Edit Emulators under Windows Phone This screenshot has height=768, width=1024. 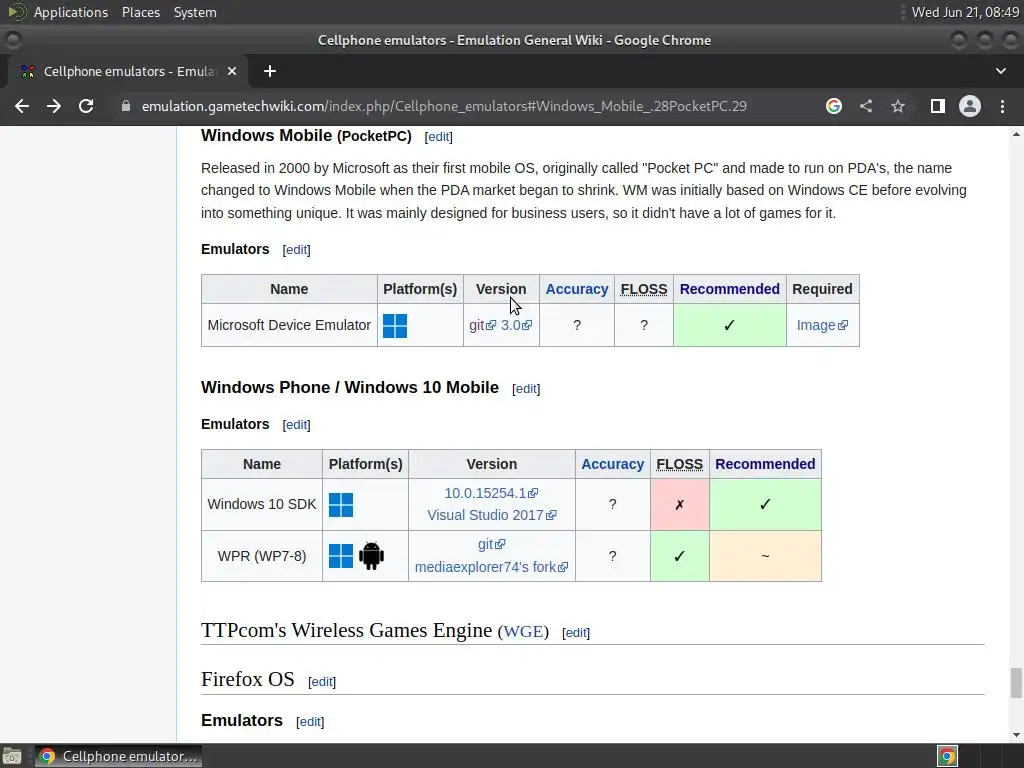[296, 424]
